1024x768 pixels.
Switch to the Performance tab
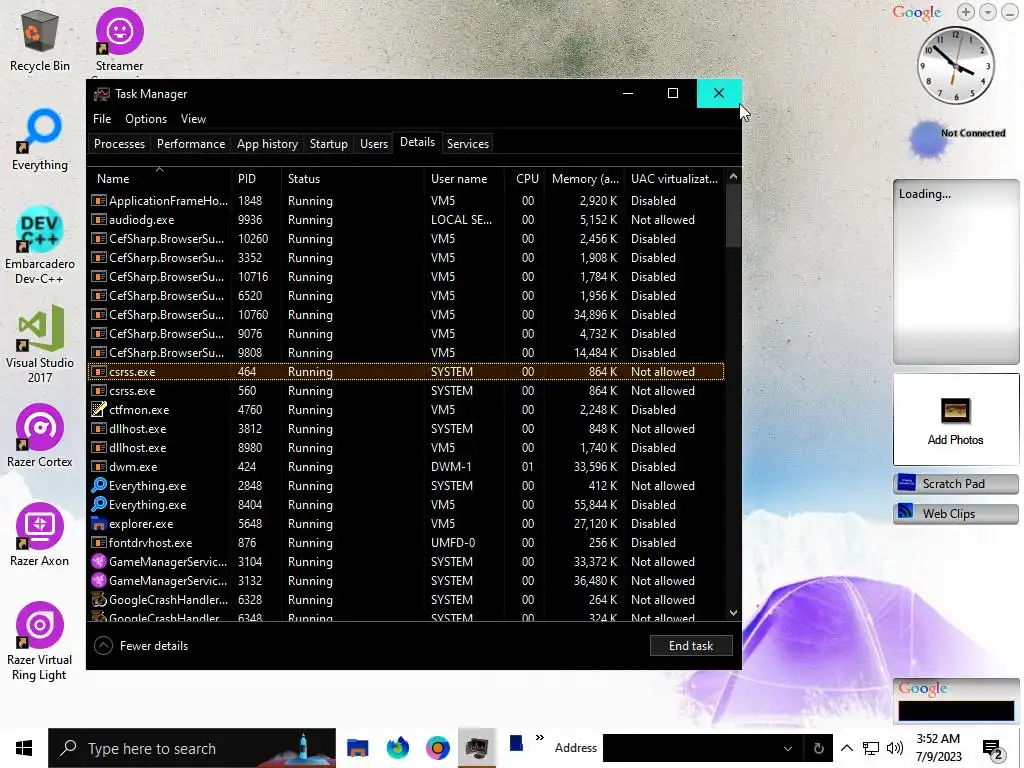pyautogui.click(x=191, y=144)
